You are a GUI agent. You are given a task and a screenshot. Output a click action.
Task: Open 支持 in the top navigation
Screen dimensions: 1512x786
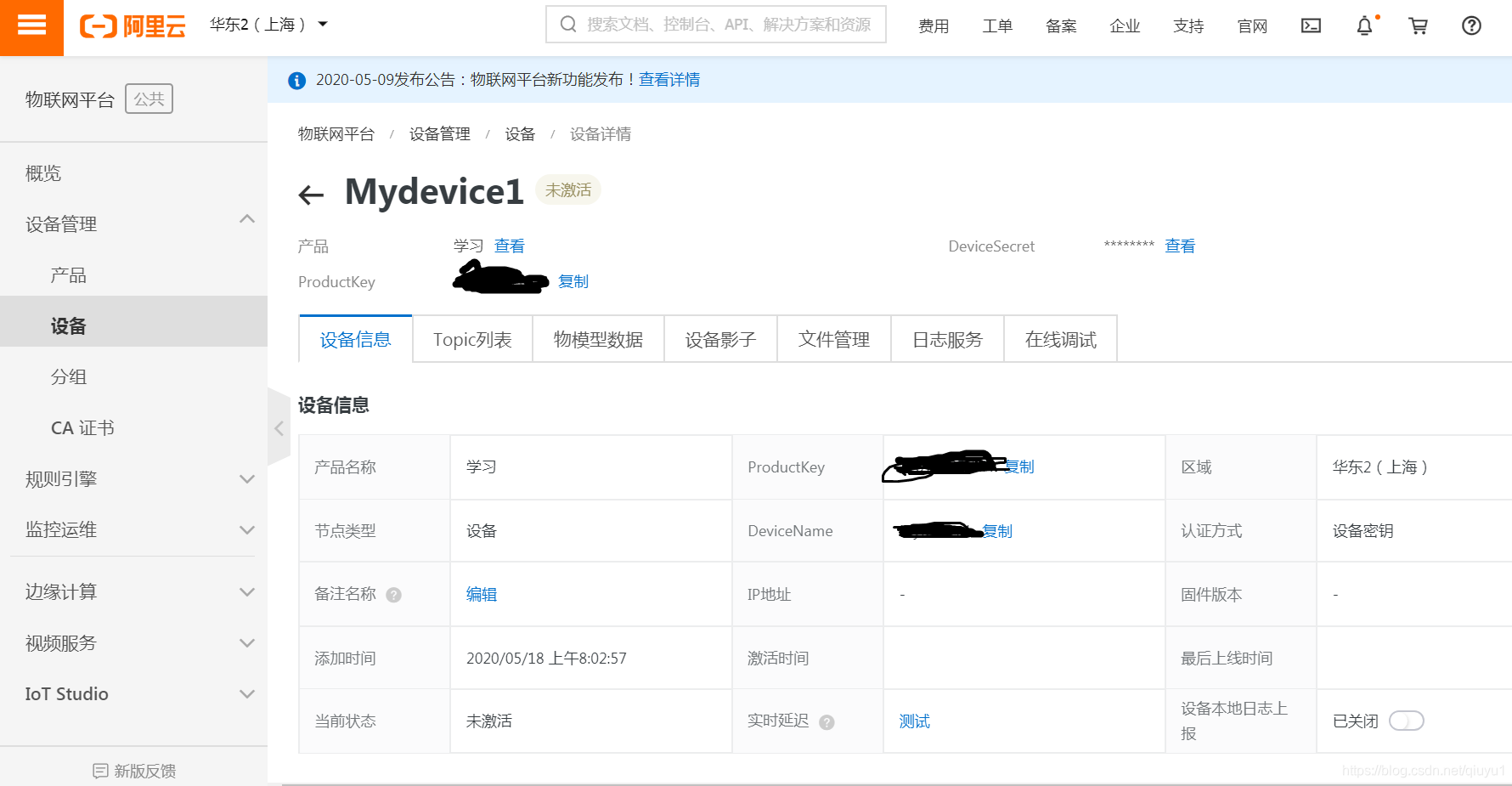click(x=1188, y=26)
